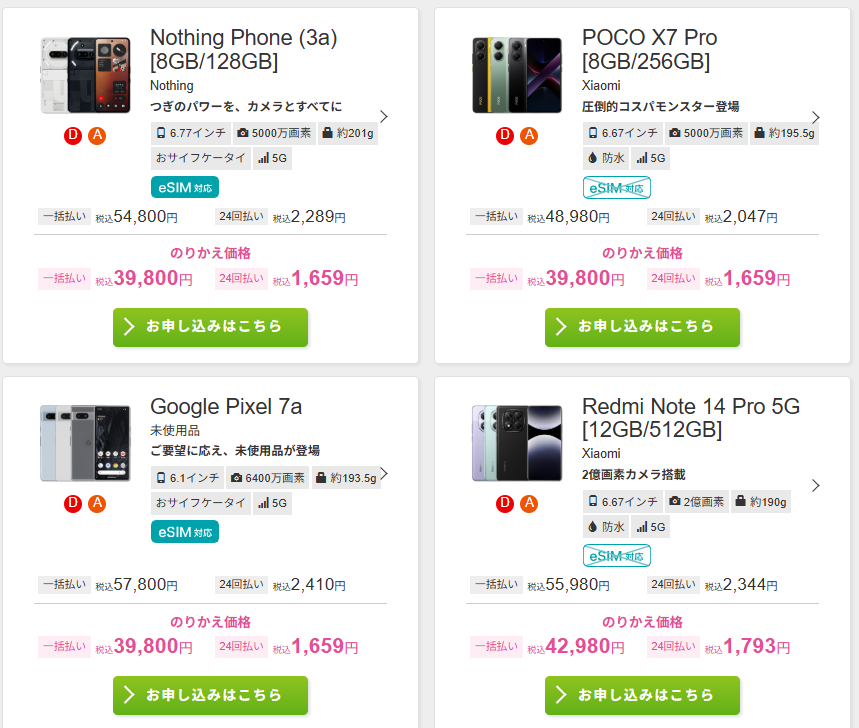
Task: Click crossed-out eSIM badge on POCO X7 Pro
Action: click(617, 187)
